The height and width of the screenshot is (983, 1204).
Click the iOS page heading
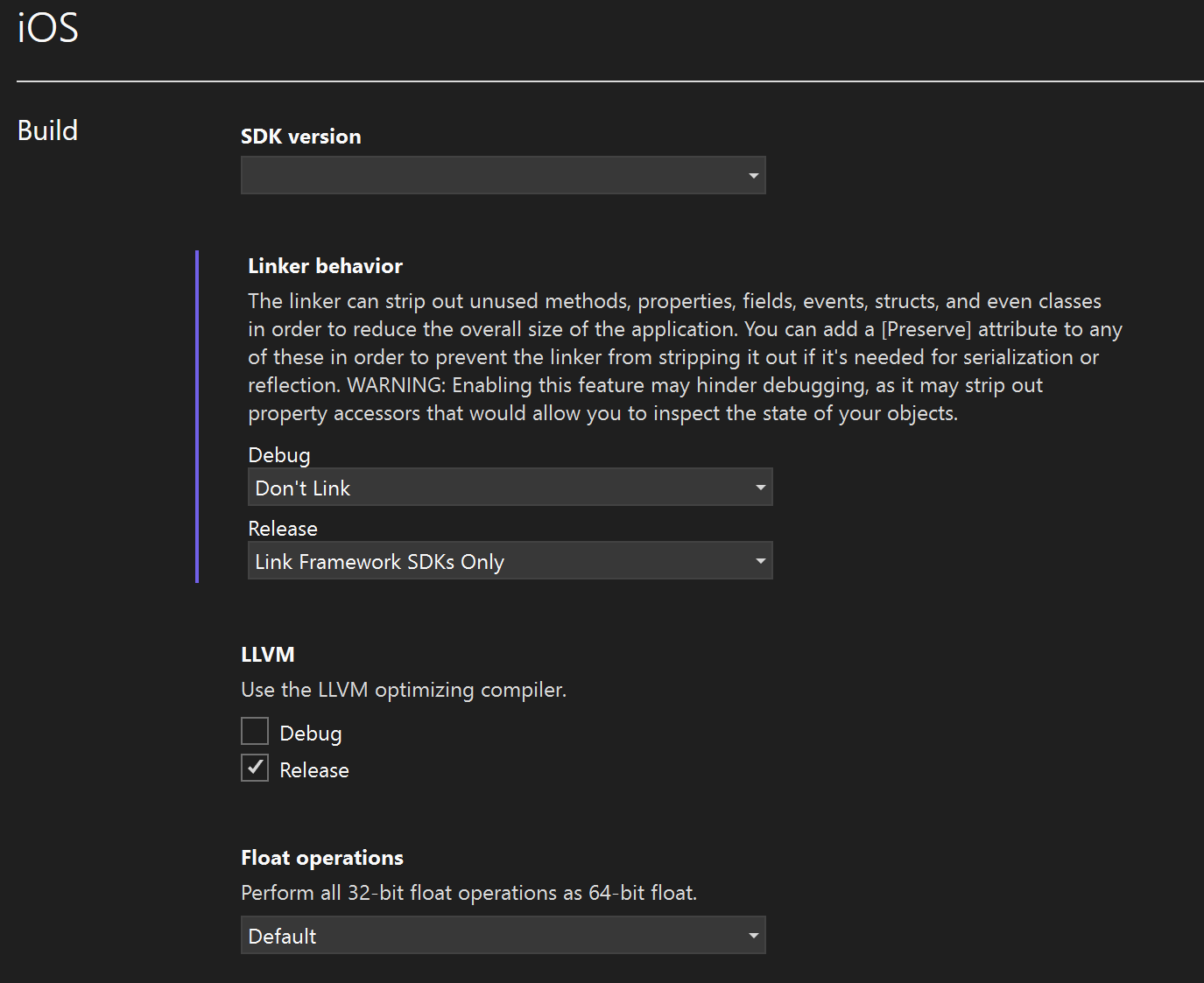pyautogui.click(x=48, y=27)
